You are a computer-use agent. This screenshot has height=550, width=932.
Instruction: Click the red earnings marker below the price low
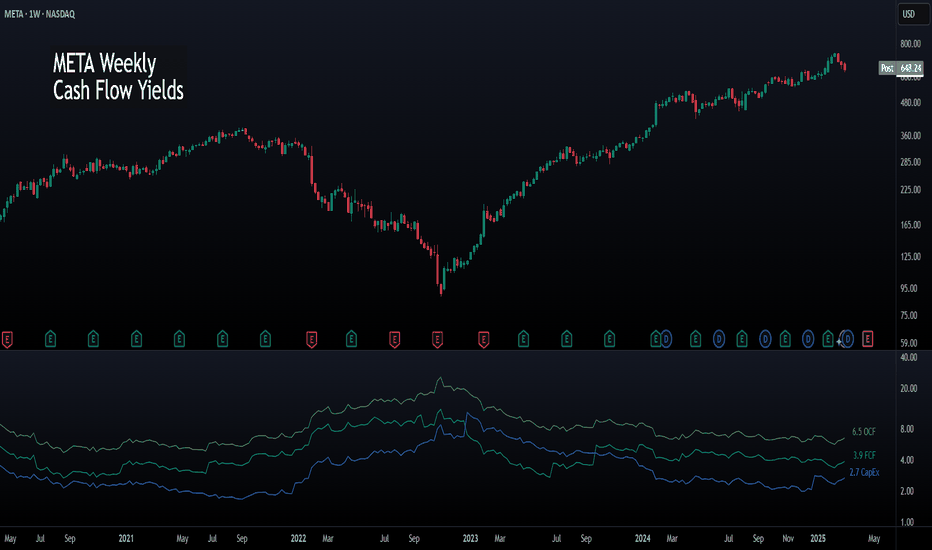437,340
